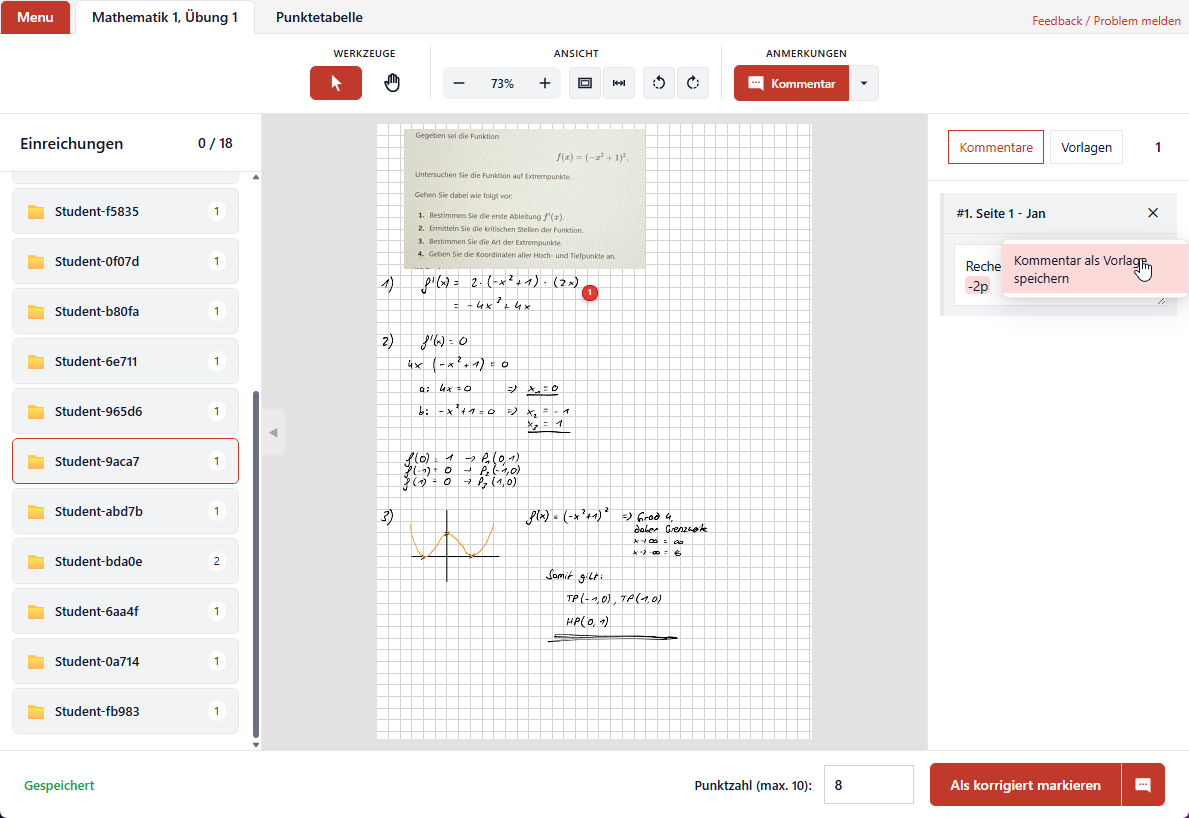Open Student-bda0e submission
Image resolution: width=1189 pixels, height=818 pixels.
(x=125, y=562)
